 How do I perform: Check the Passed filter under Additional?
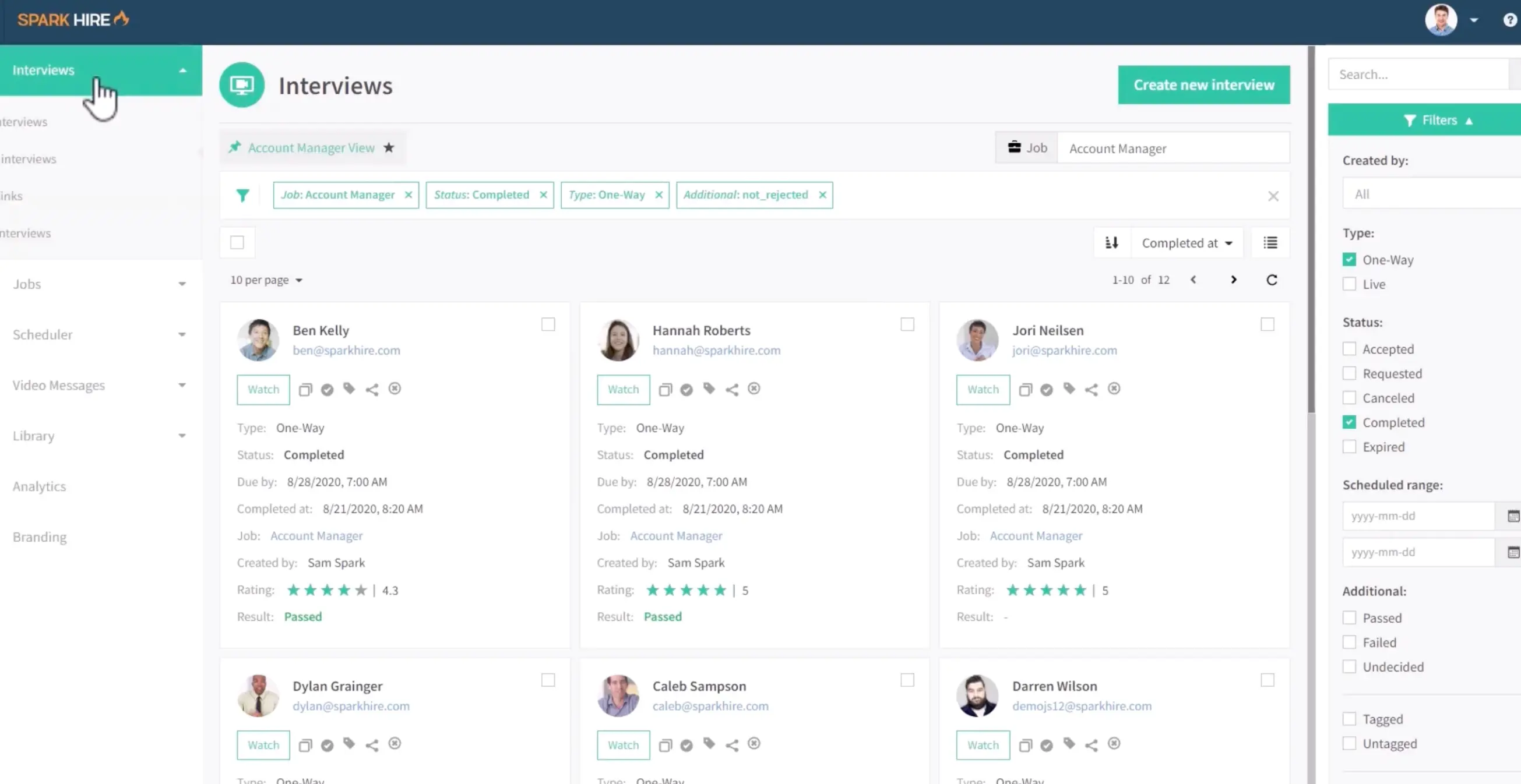coord(1349,617)
